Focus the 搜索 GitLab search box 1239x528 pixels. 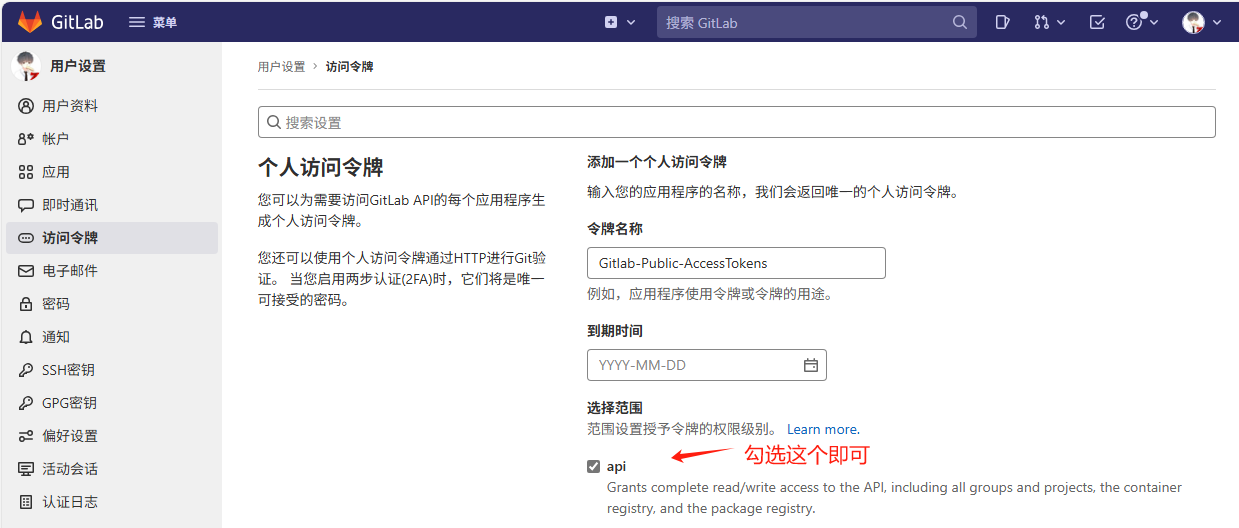pyautogui.click(x=817, y=22)
